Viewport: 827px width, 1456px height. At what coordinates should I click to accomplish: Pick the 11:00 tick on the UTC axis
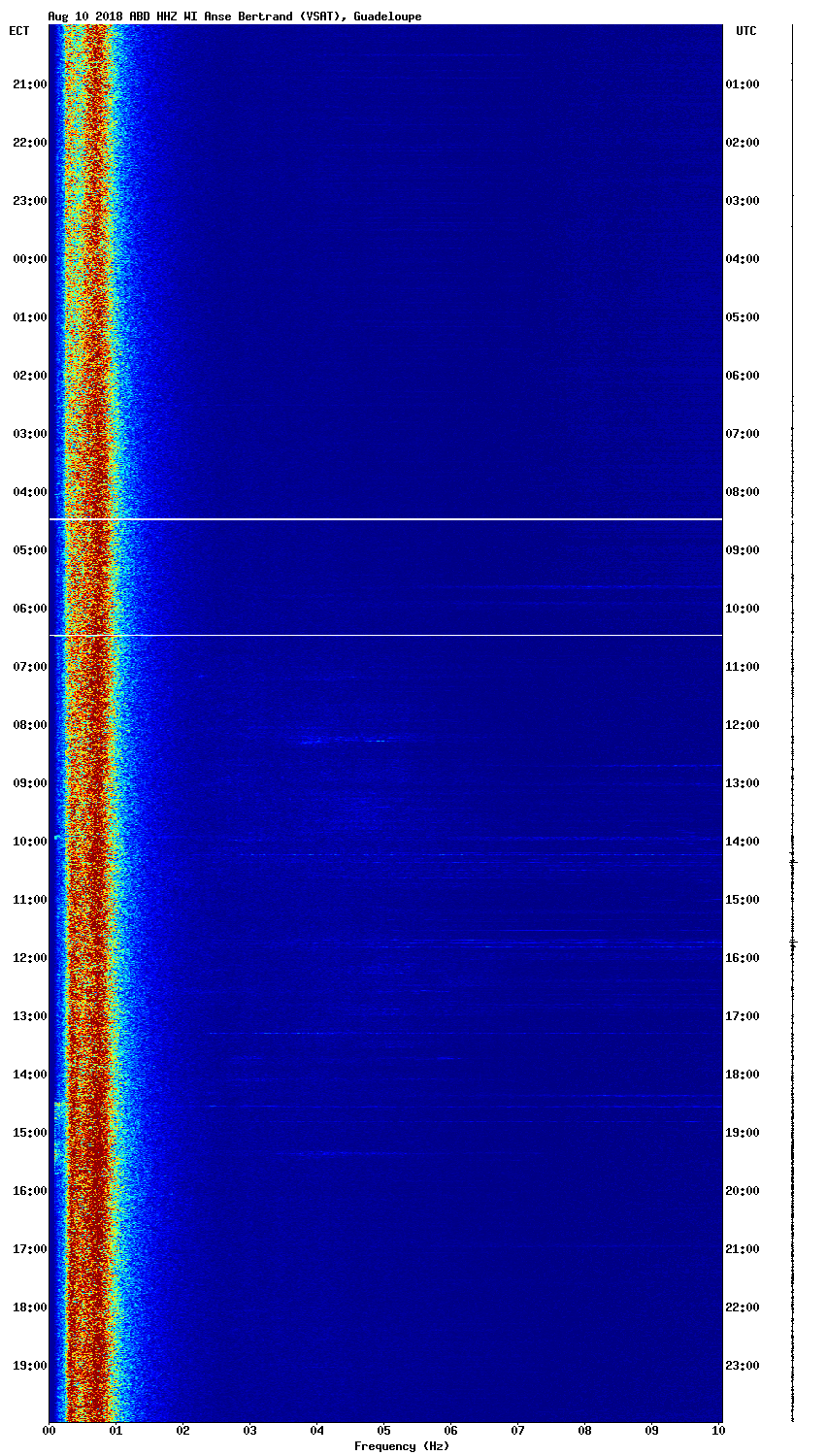pos(742,667)
